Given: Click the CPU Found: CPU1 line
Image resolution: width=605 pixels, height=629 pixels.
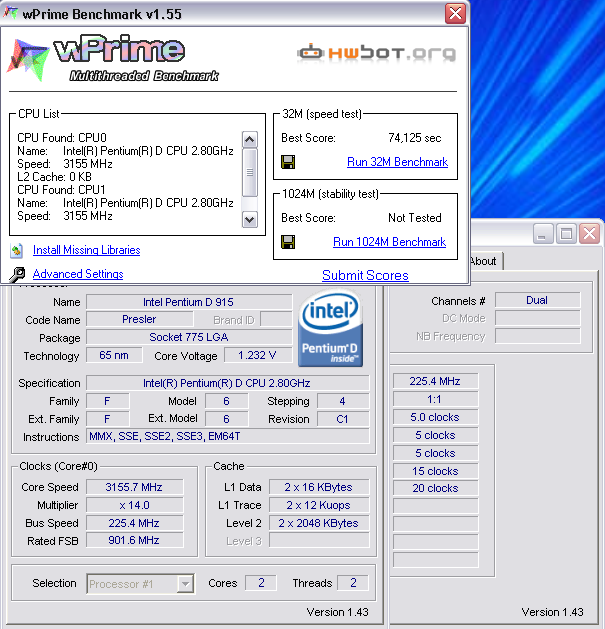Looking at the screenshot, I should pos(61,190).
